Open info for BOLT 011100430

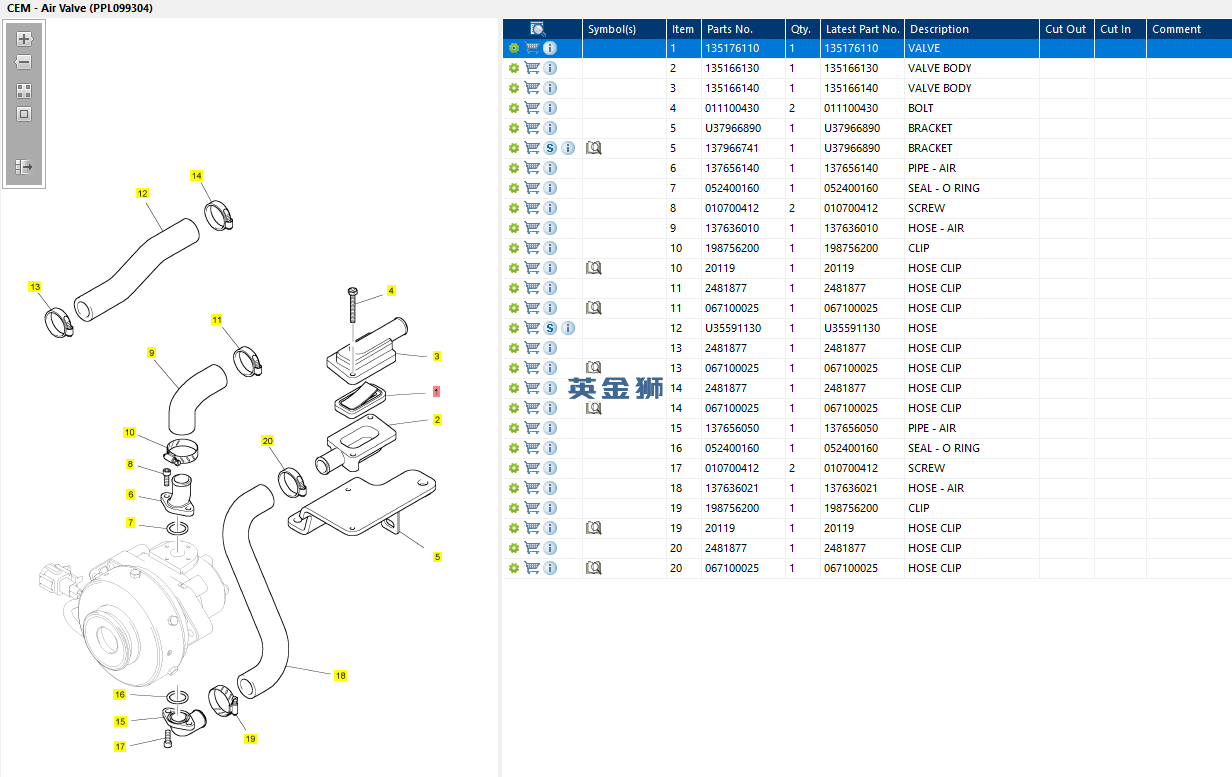pyautogui.click(x=550, y=108)
